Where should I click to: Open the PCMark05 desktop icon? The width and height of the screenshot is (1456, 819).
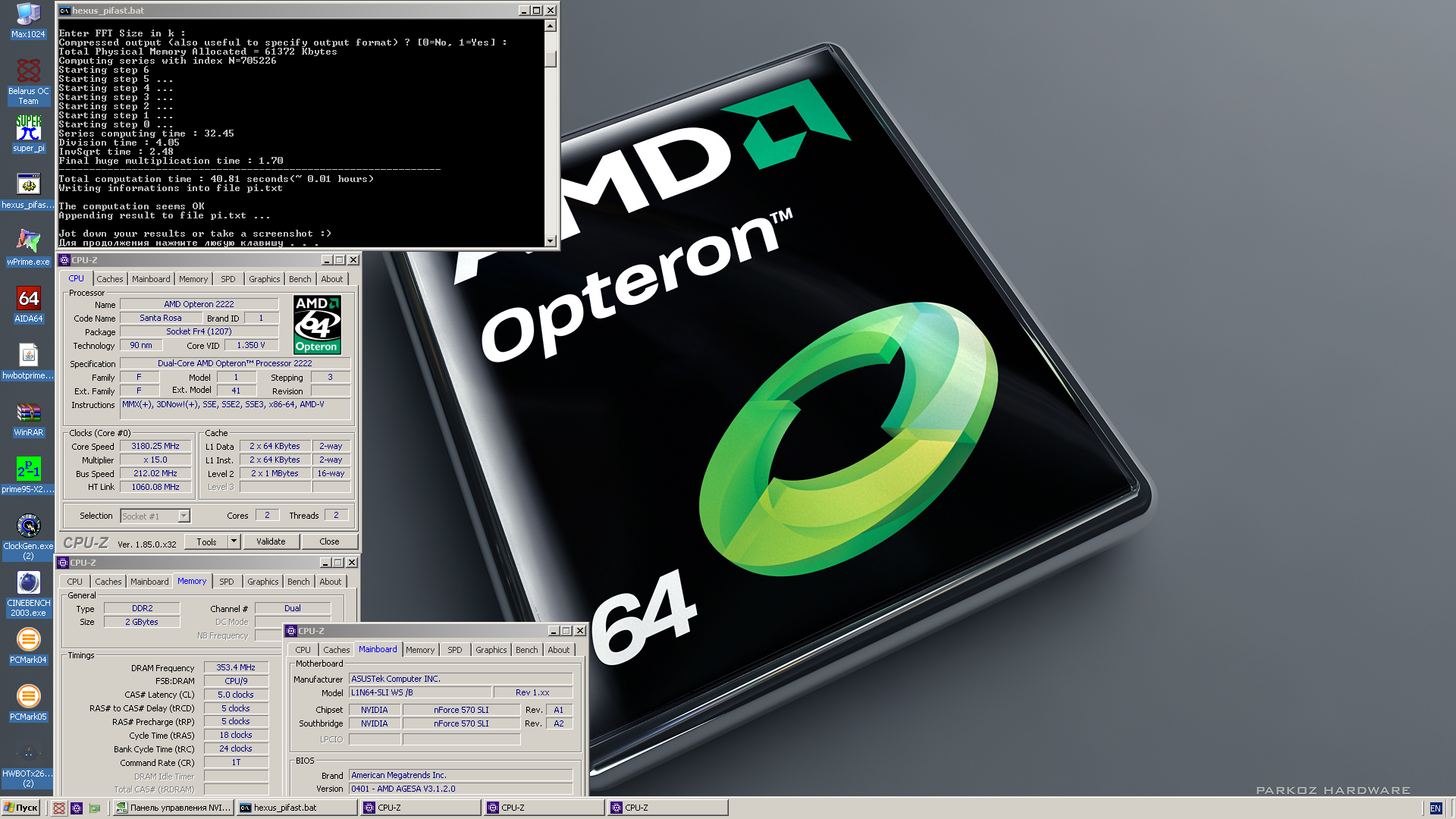[x=28, y=702]
